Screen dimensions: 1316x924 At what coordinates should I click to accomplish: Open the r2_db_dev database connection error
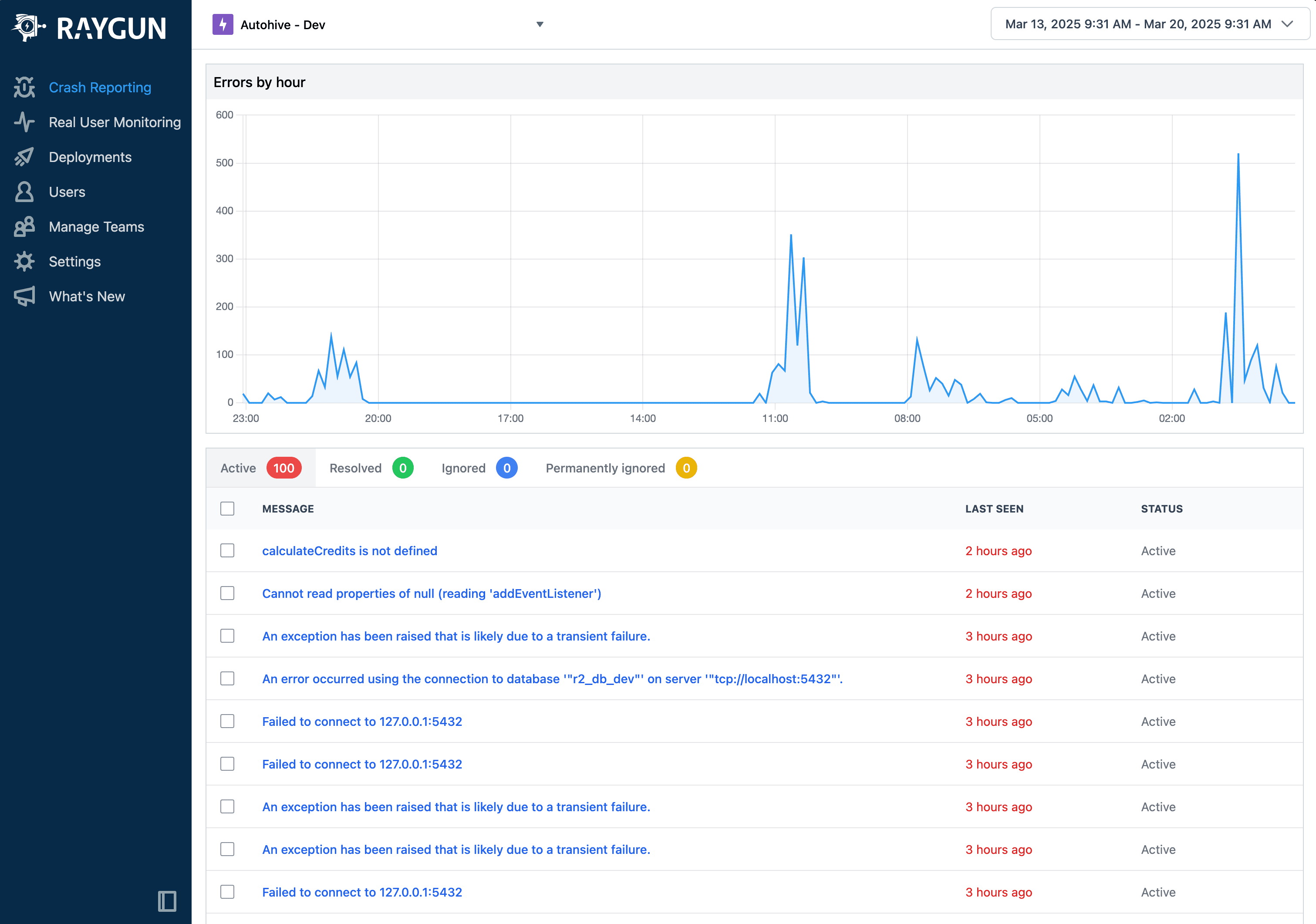pyautogui.click(x=553, y=679)
